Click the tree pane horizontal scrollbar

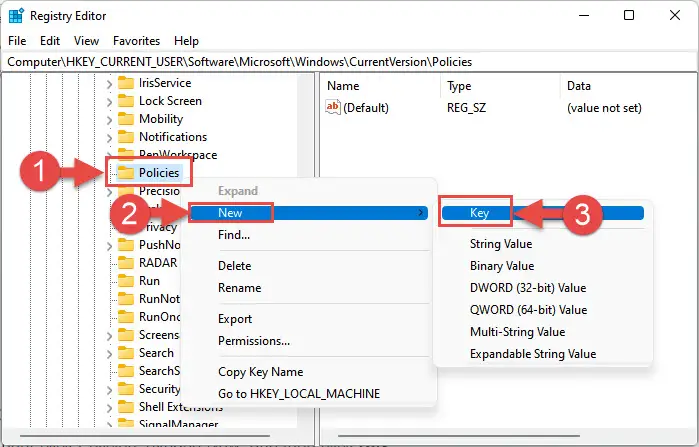point(145,435)
